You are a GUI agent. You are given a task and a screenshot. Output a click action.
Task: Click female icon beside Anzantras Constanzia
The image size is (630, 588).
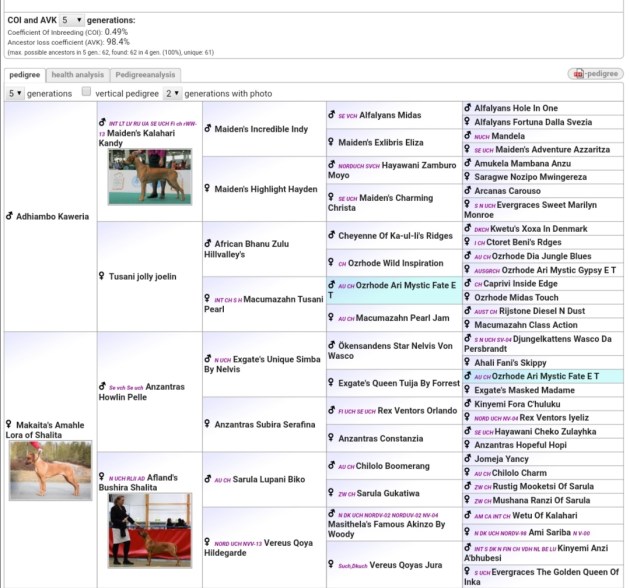coord(333,438)
